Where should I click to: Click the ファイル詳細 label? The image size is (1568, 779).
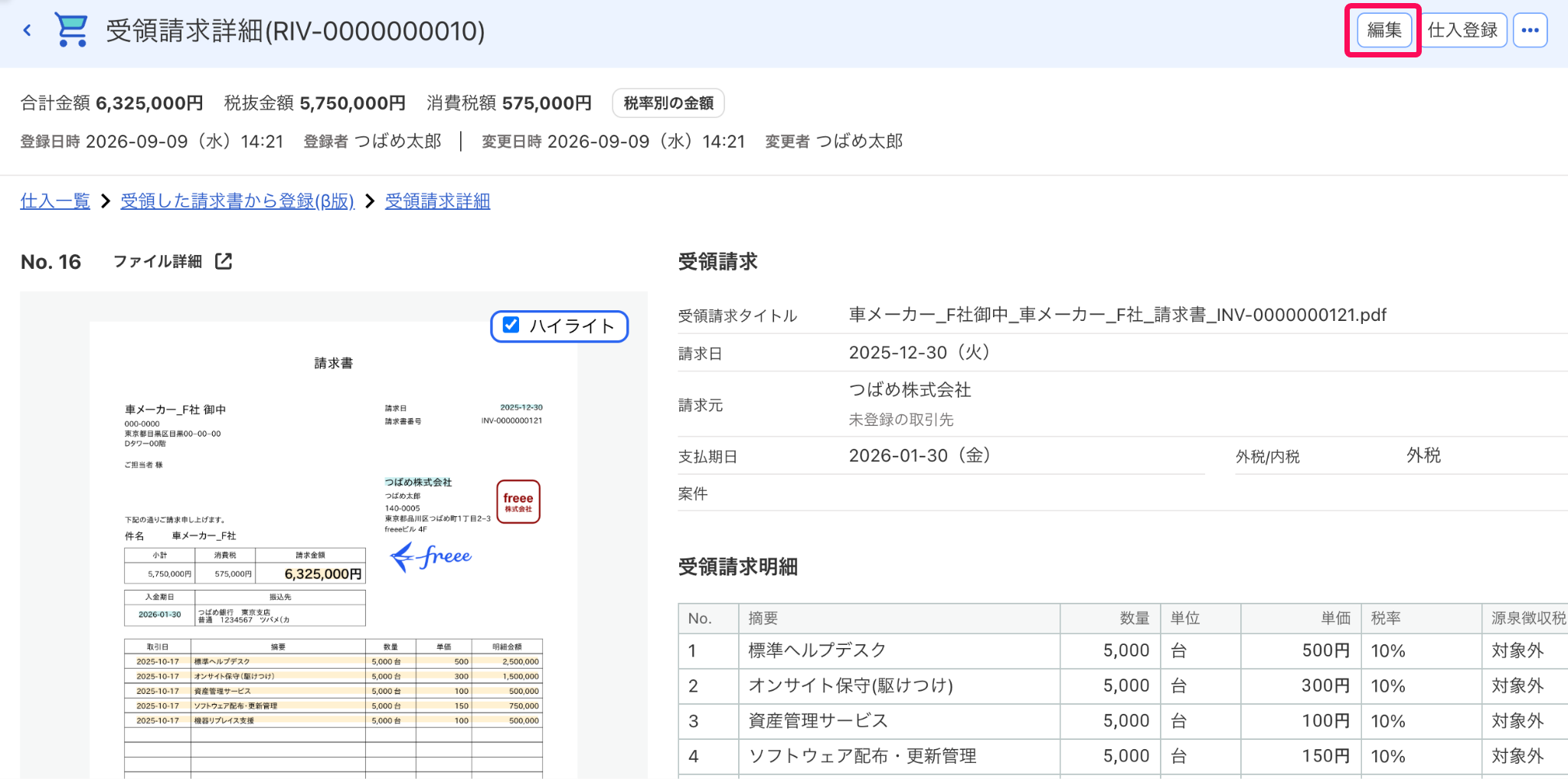click(x=158, y=261)
